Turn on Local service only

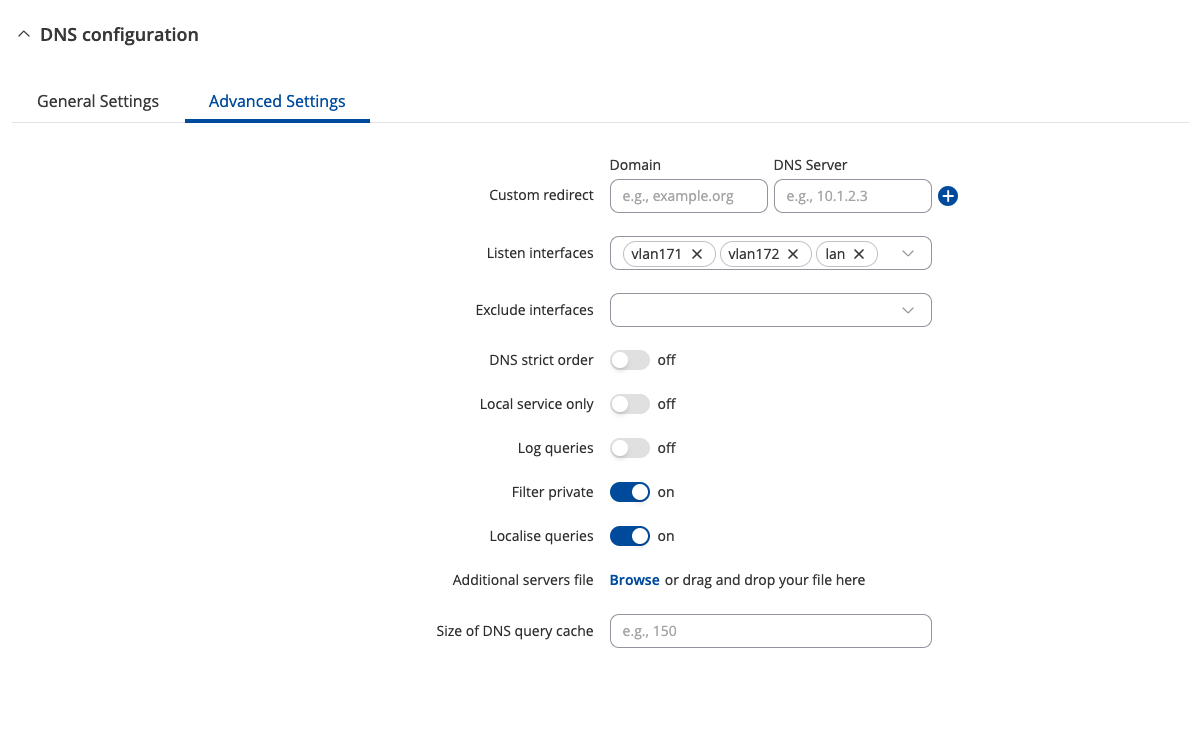(629, 404)
